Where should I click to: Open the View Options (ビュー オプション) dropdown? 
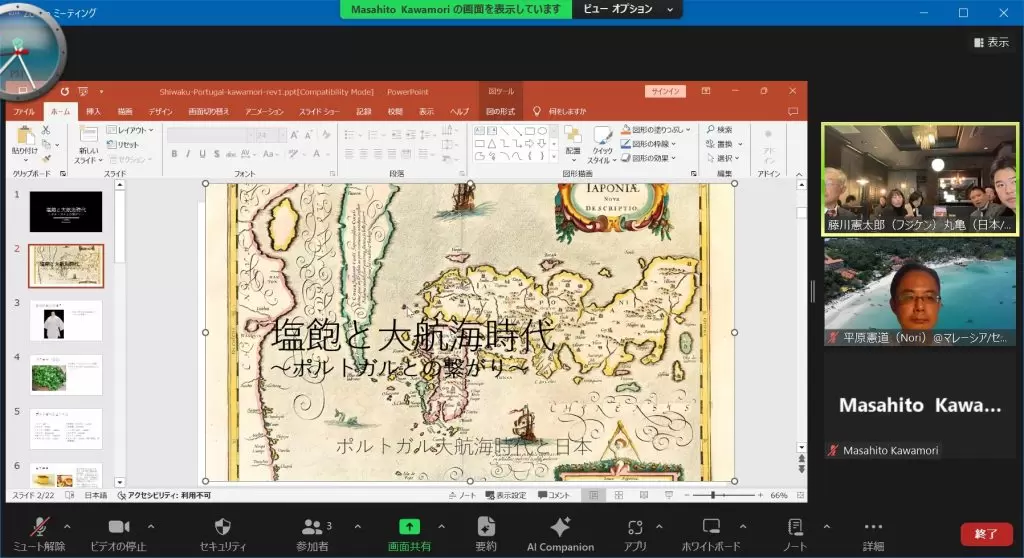(627, 9)
